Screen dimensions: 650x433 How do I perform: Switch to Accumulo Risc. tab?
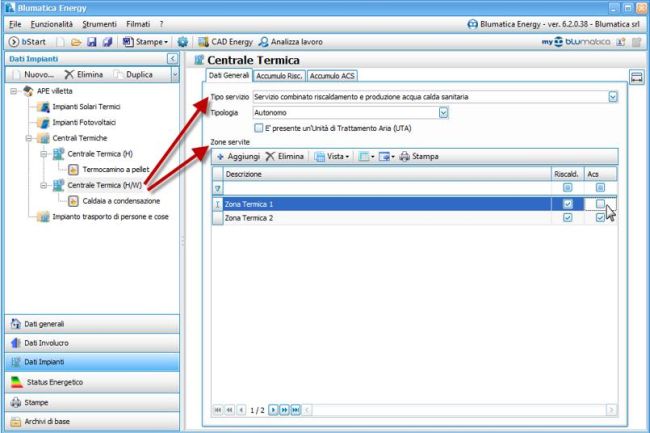[x=279, y=76]
